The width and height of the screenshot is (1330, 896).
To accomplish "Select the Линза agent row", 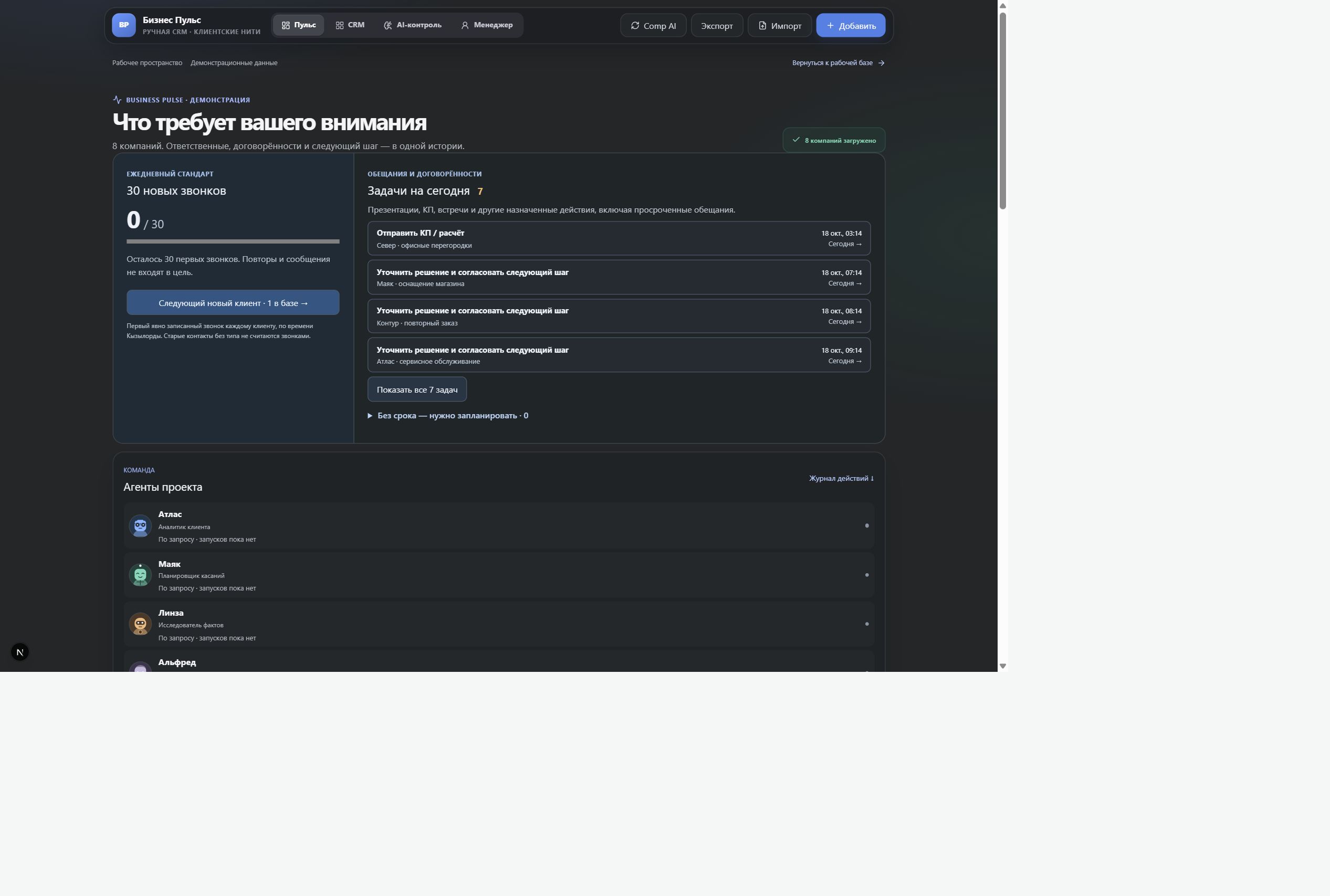I will tap(499, 624).
